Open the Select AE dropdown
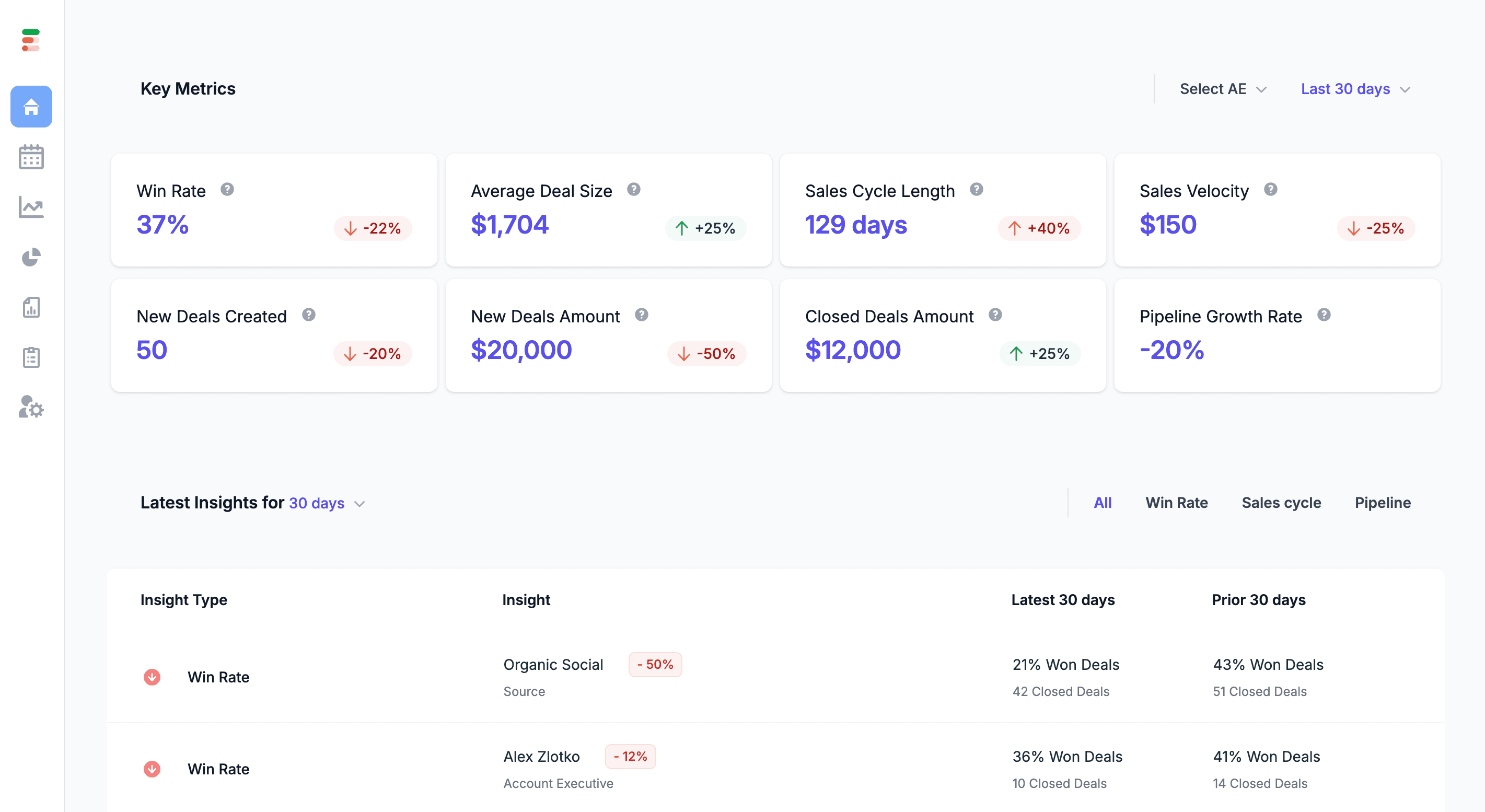1485x812 pixels. point(1221,89)
